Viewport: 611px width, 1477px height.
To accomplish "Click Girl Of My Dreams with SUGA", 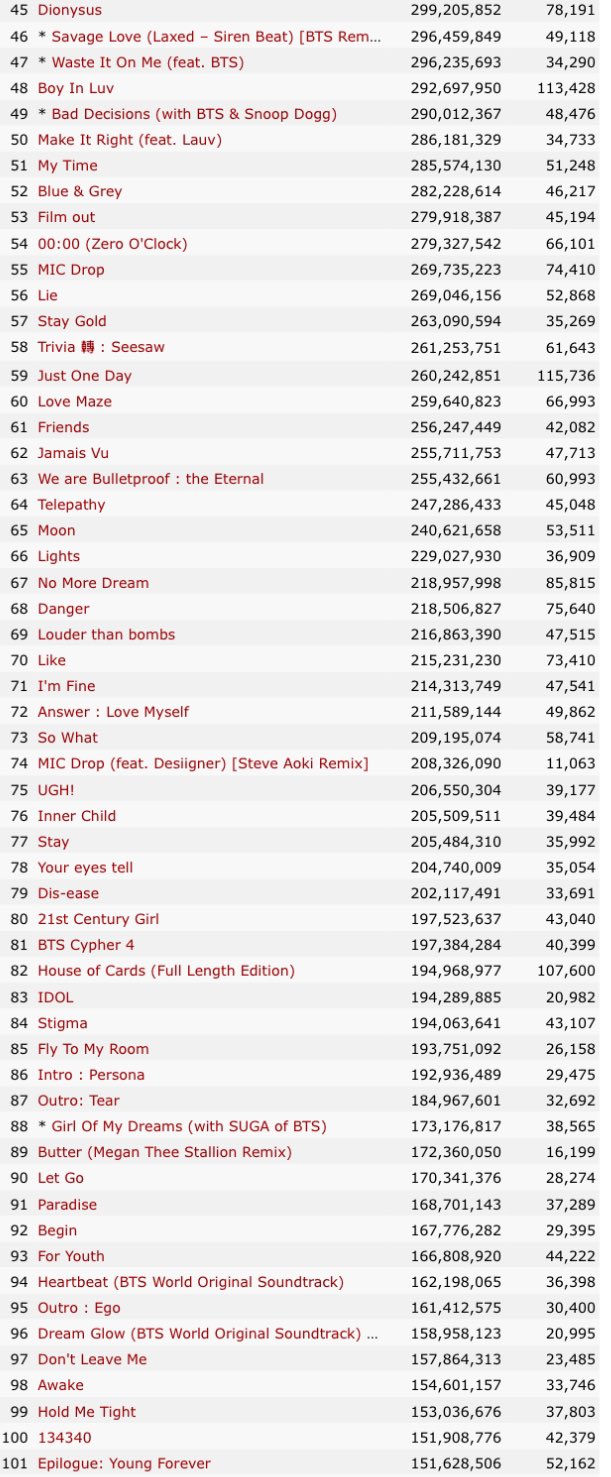I will [188, 1126].
